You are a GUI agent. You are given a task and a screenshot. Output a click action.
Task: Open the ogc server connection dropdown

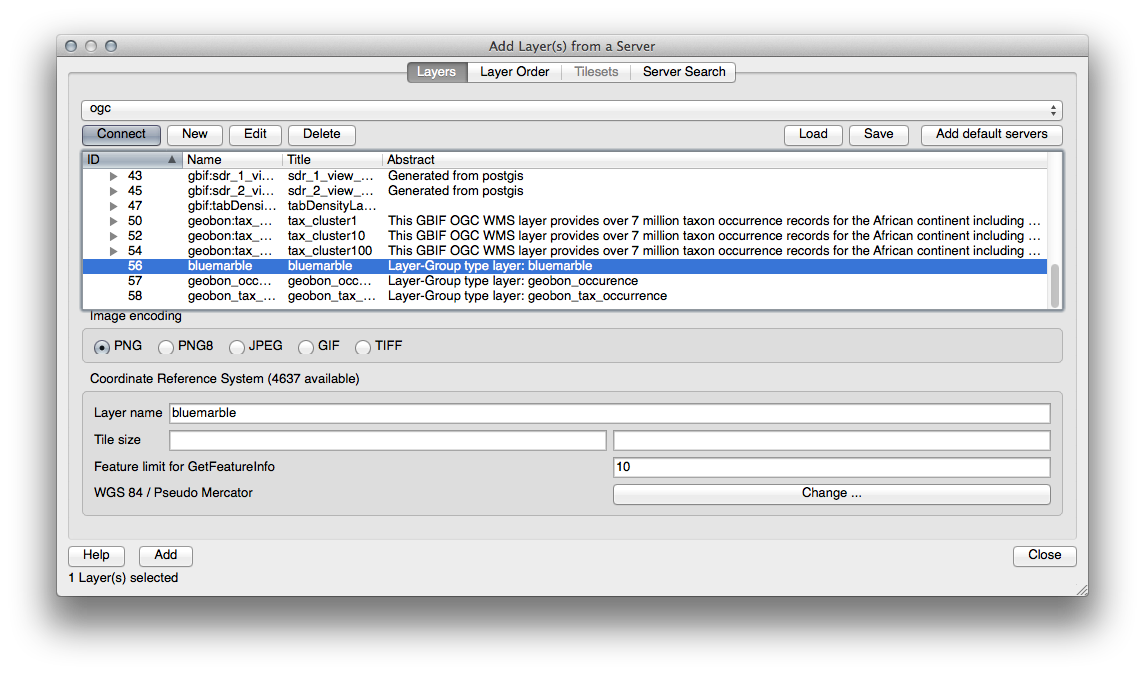click(x=571, y=109)
